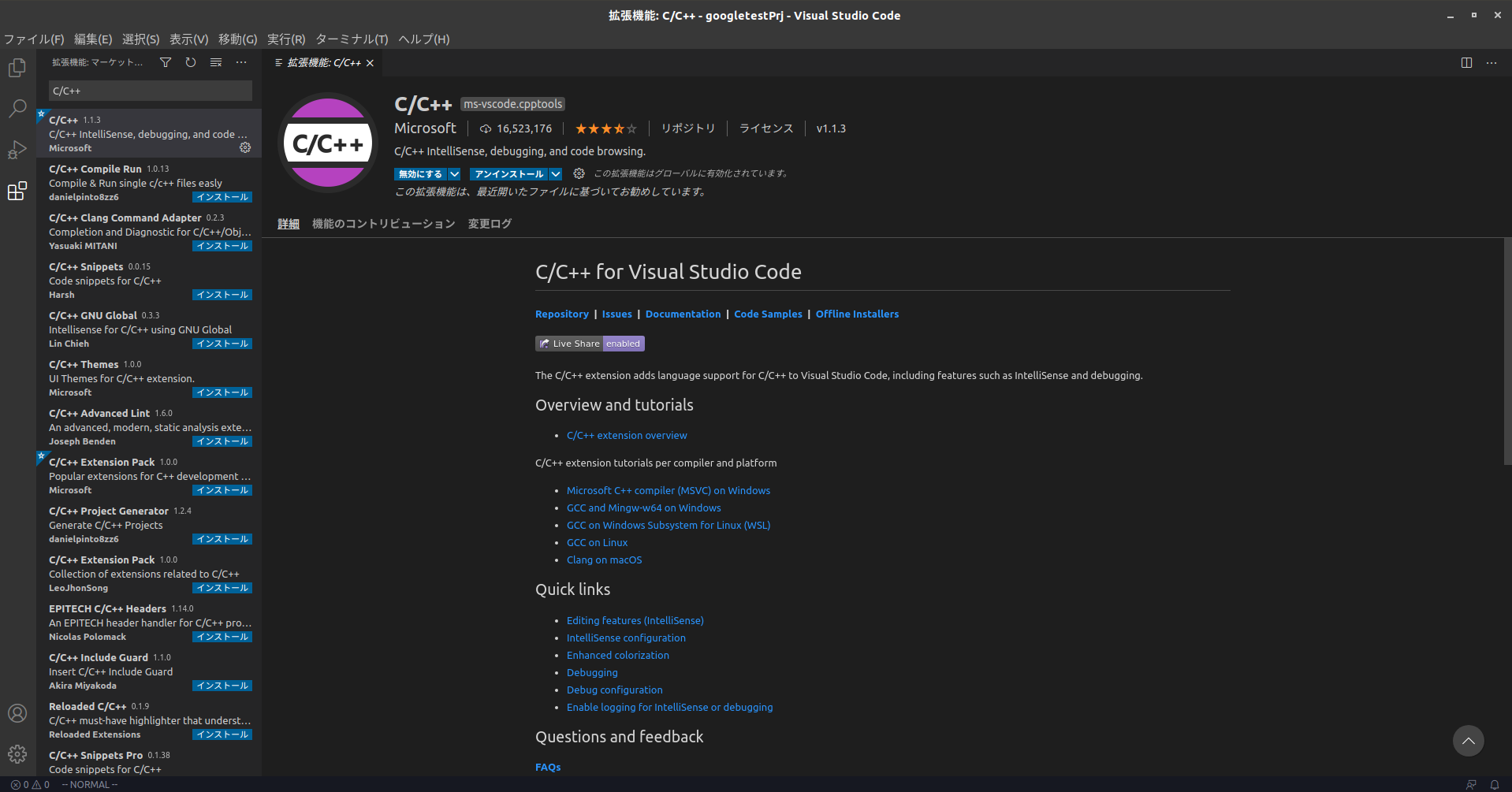Click the 無効にする button
This screenshot has width=1512, height=792.
point(420,174)
